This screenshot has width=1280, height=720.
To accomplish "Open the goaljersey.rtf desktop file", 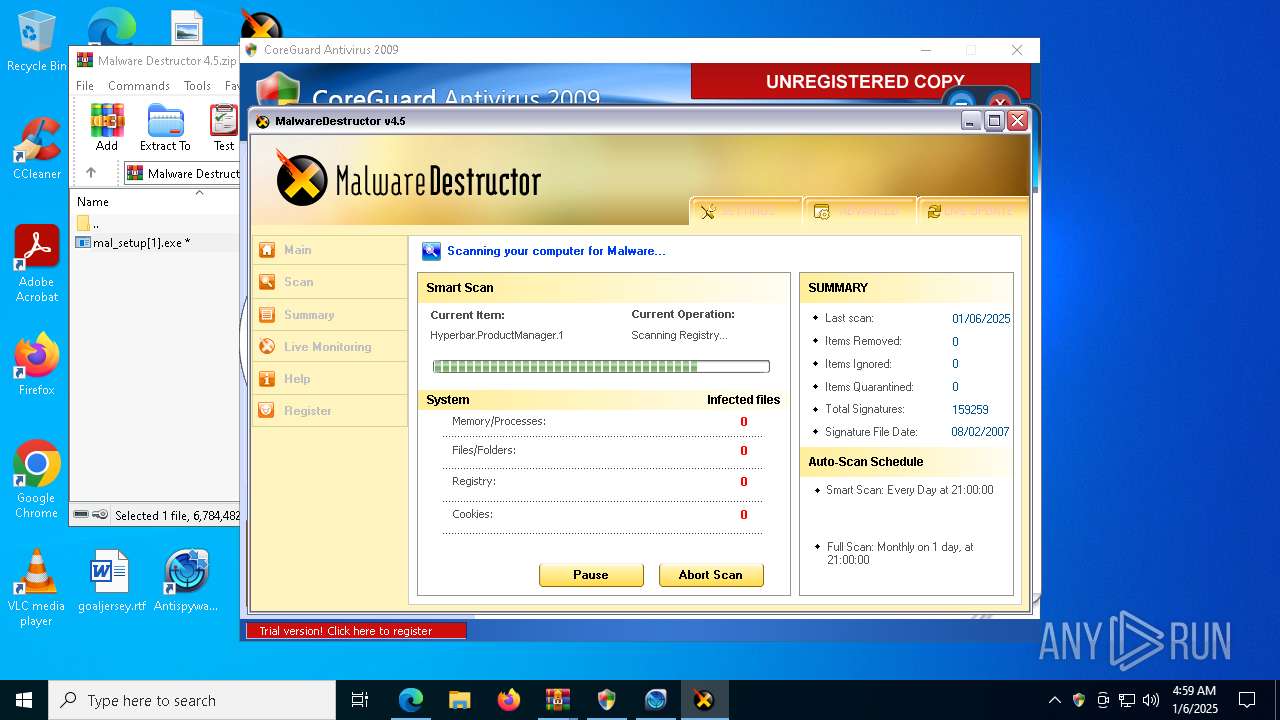I will pos(111,580).
